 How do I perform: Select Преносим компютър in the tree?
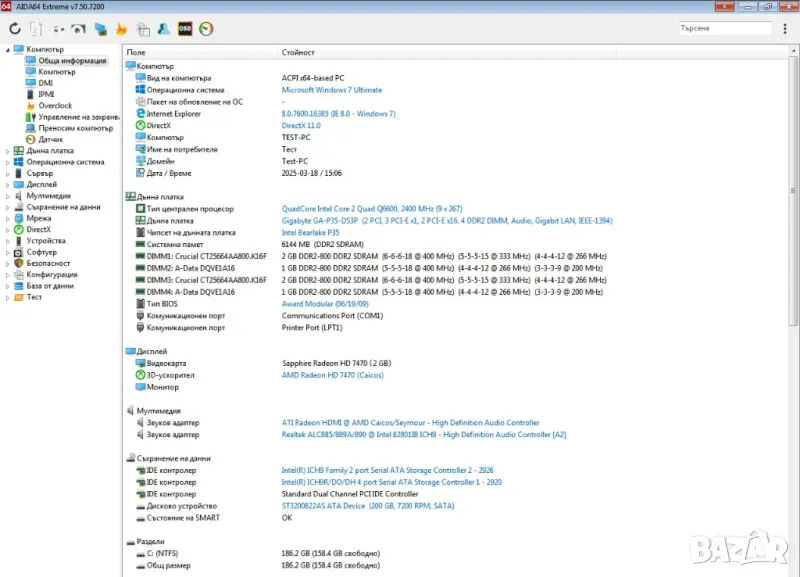[75, 128]
